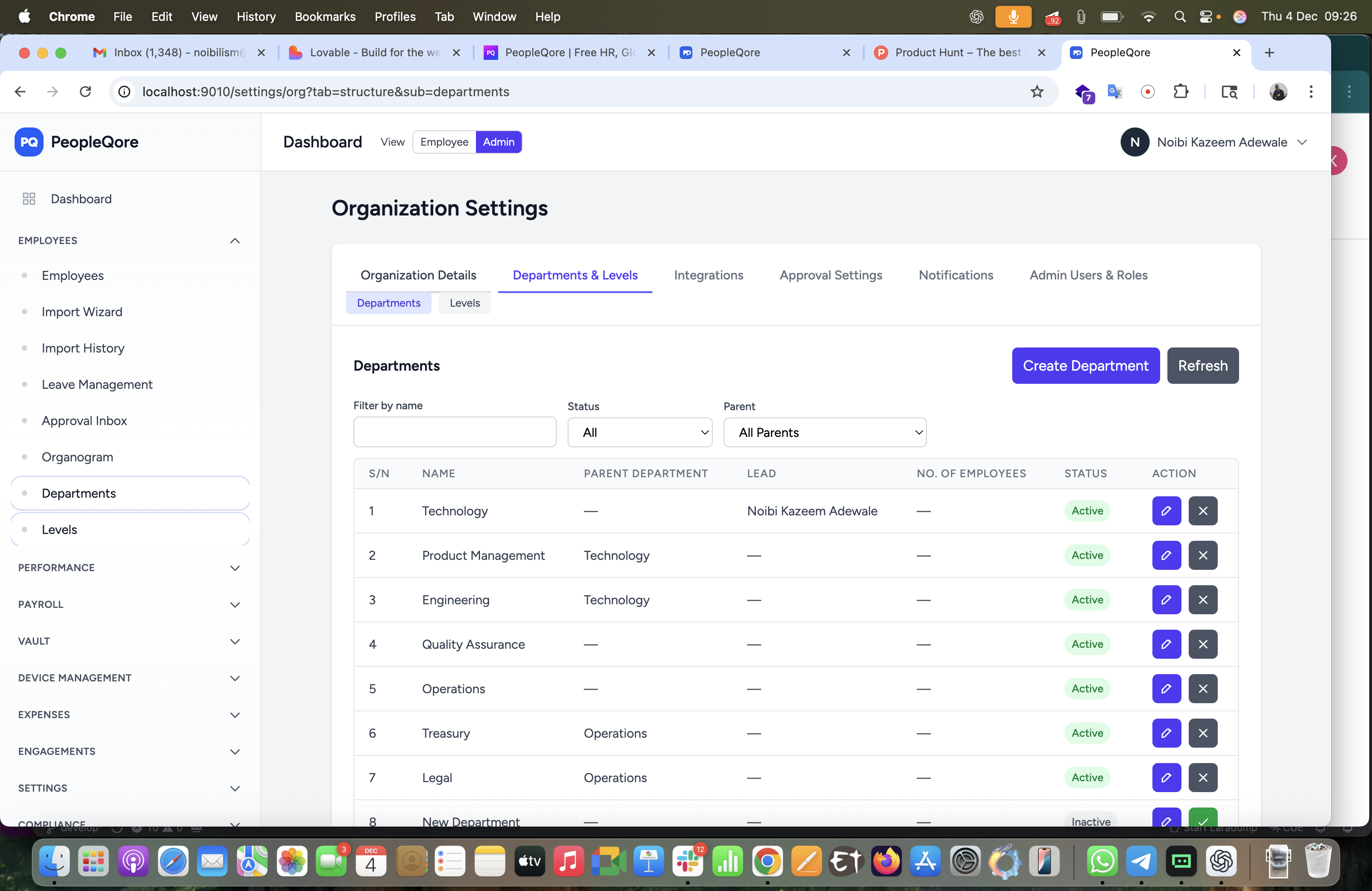Open the All Parents dropdown
This screenshot has width=1372, height=891.
pyautogui.click(x=824, y=432)
